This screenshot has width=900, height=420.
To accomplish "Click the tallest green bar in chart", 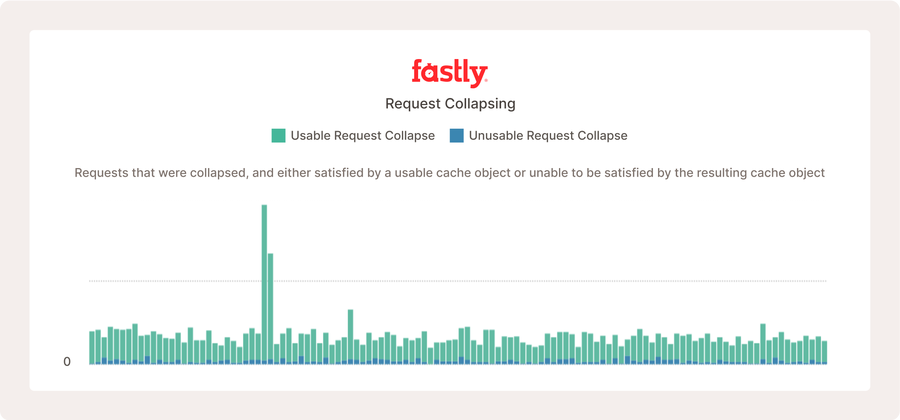I will [x=264, y=284].
